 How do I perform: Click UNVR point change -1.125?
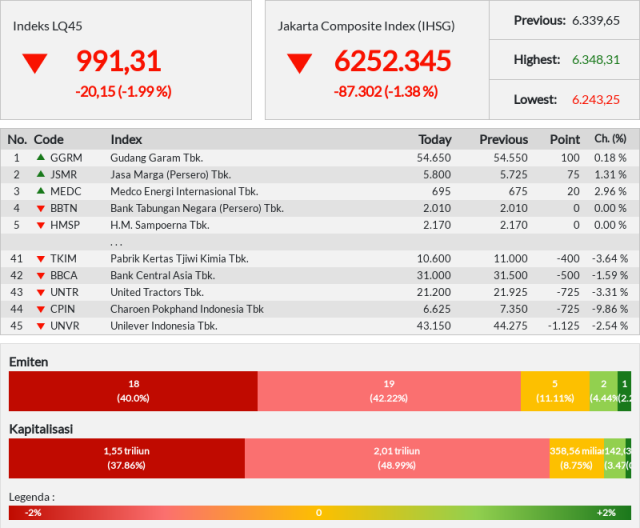(x=564, y=326)
